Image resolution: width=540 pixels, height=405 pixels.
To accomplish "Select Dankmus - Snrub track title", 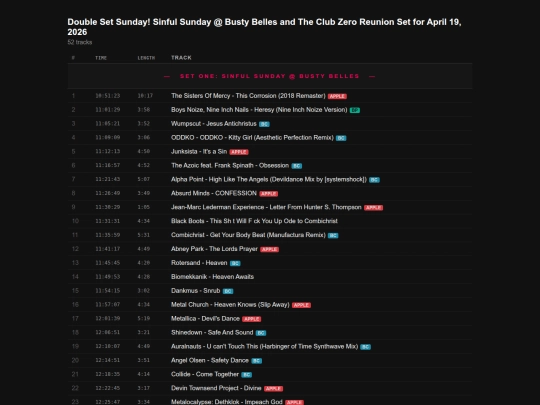I will coord(196,291).
